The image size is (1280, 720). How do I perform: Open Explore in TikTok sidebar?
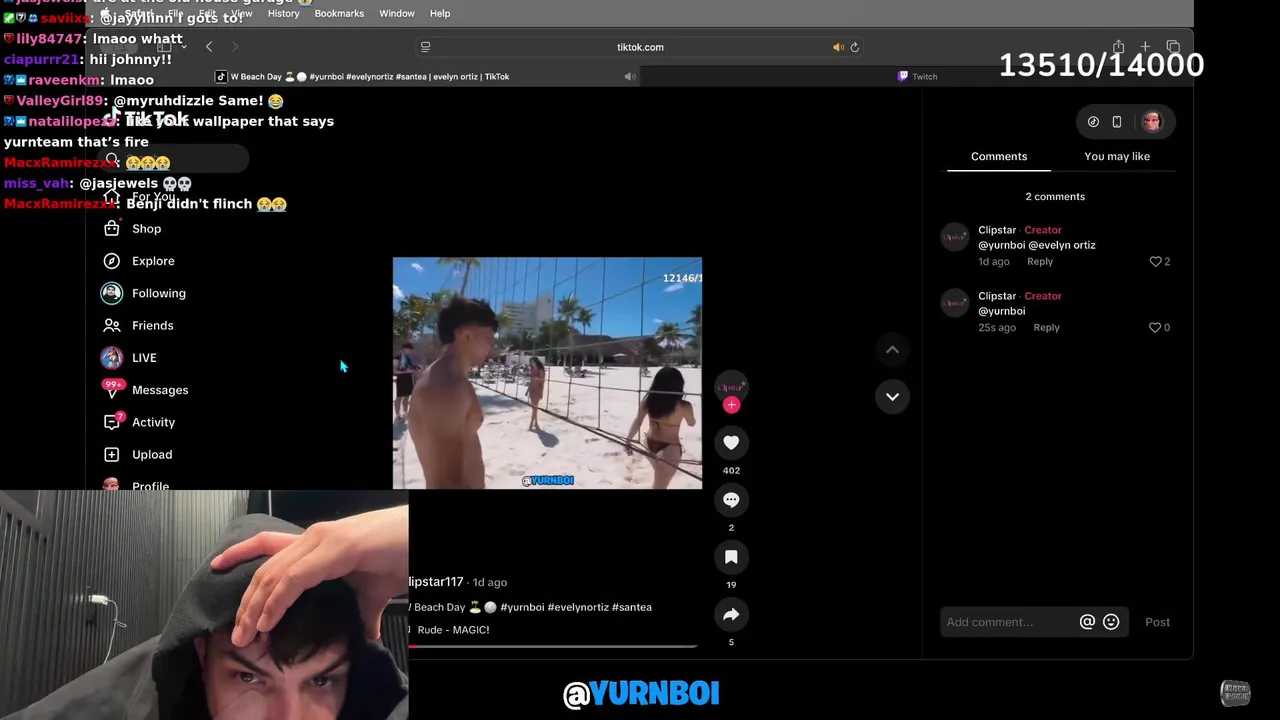(153, 261)
